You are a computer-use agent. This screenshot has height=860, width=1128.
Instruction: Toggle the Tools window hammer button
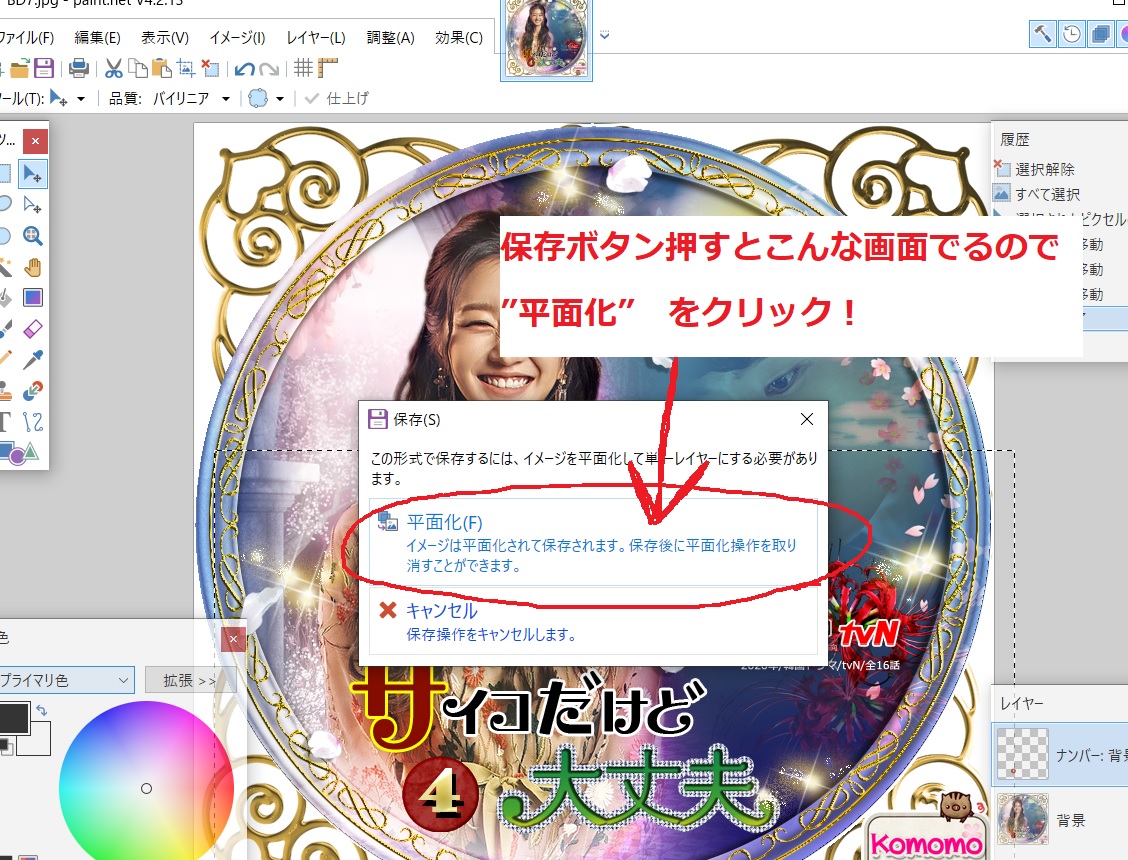point(1042,34)
